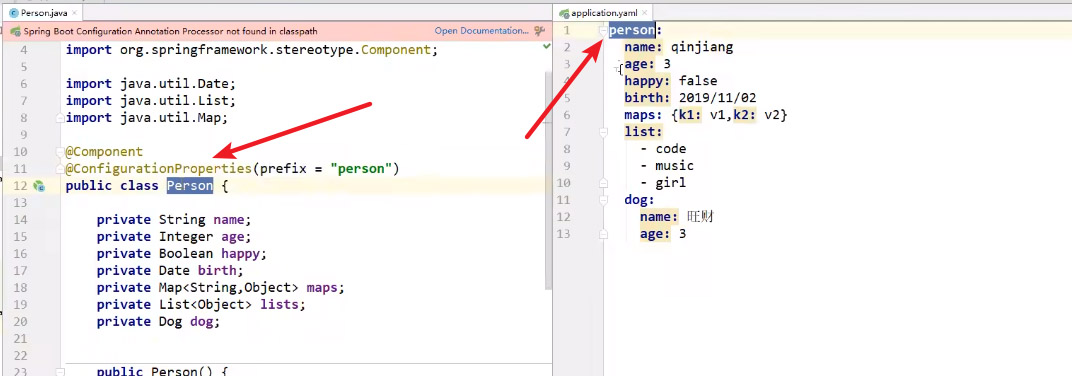Click the - girl list item
Viewport: 1072px width, 376px height.
tap(663, 183)
